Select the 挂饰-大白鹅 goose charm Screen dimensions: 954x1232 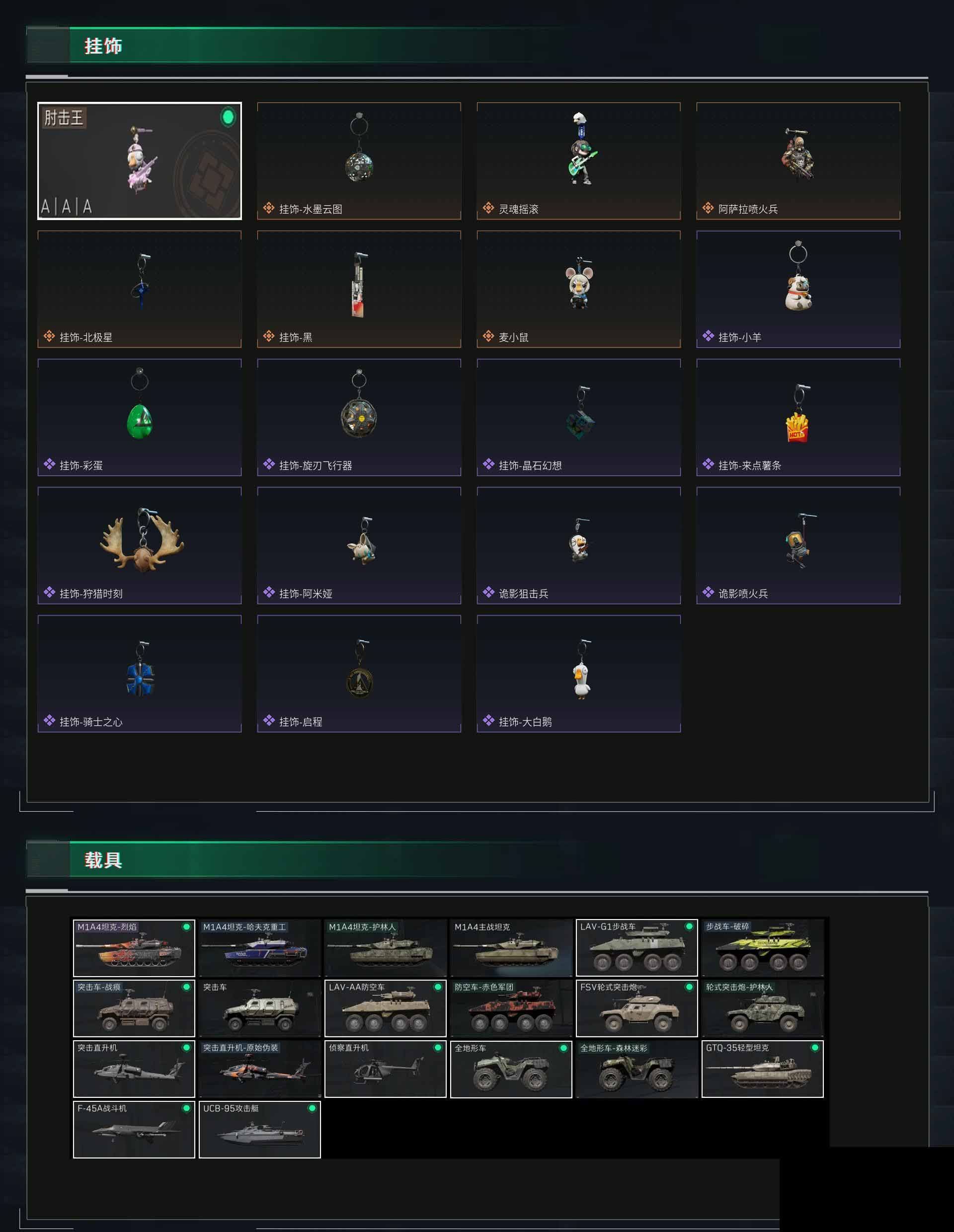click(x=578, y=674)
